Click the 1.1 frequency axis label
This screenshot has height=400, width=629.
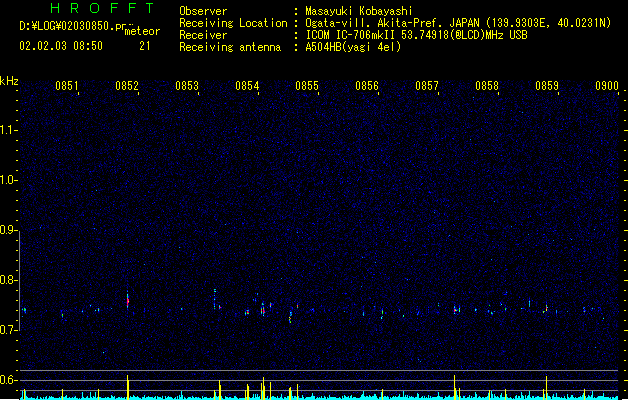point(8,130)
